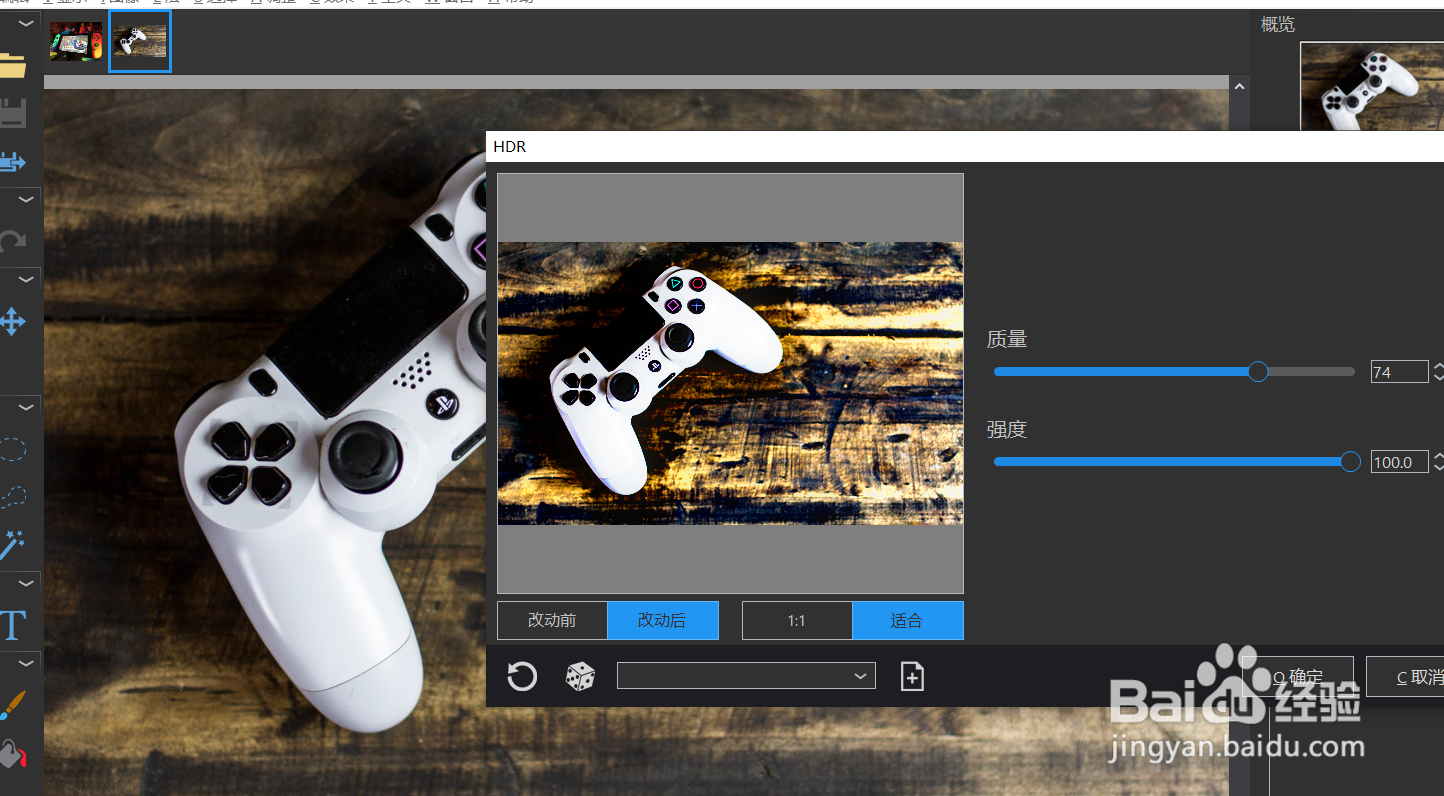Viewport: 1444px width, 796px height.
Task: Click the quality value field showing 74
Action: (1399, 372)
